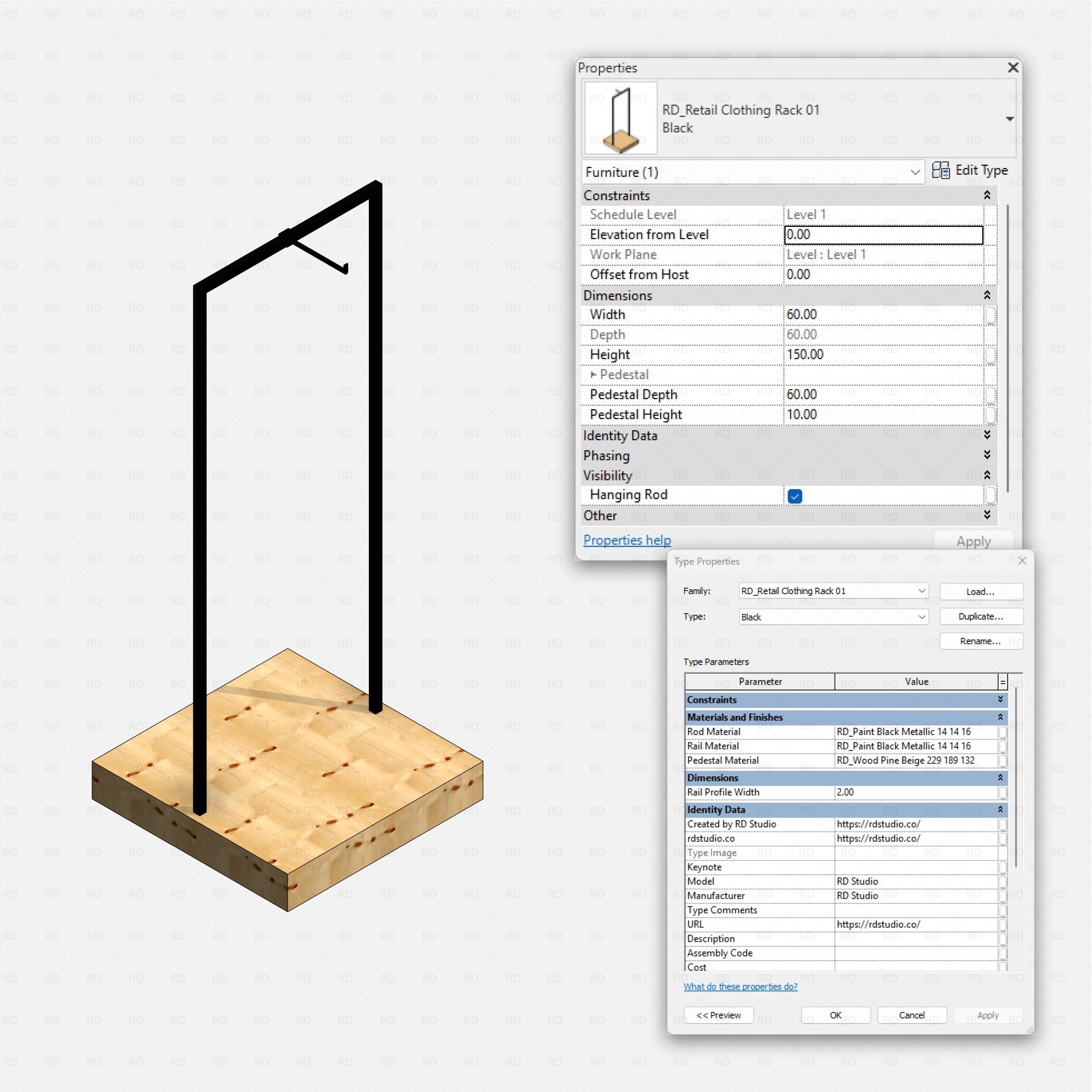Open the Furniture (1) filter dropdown
This screenshot has width=1092, height=1092.
753,172
